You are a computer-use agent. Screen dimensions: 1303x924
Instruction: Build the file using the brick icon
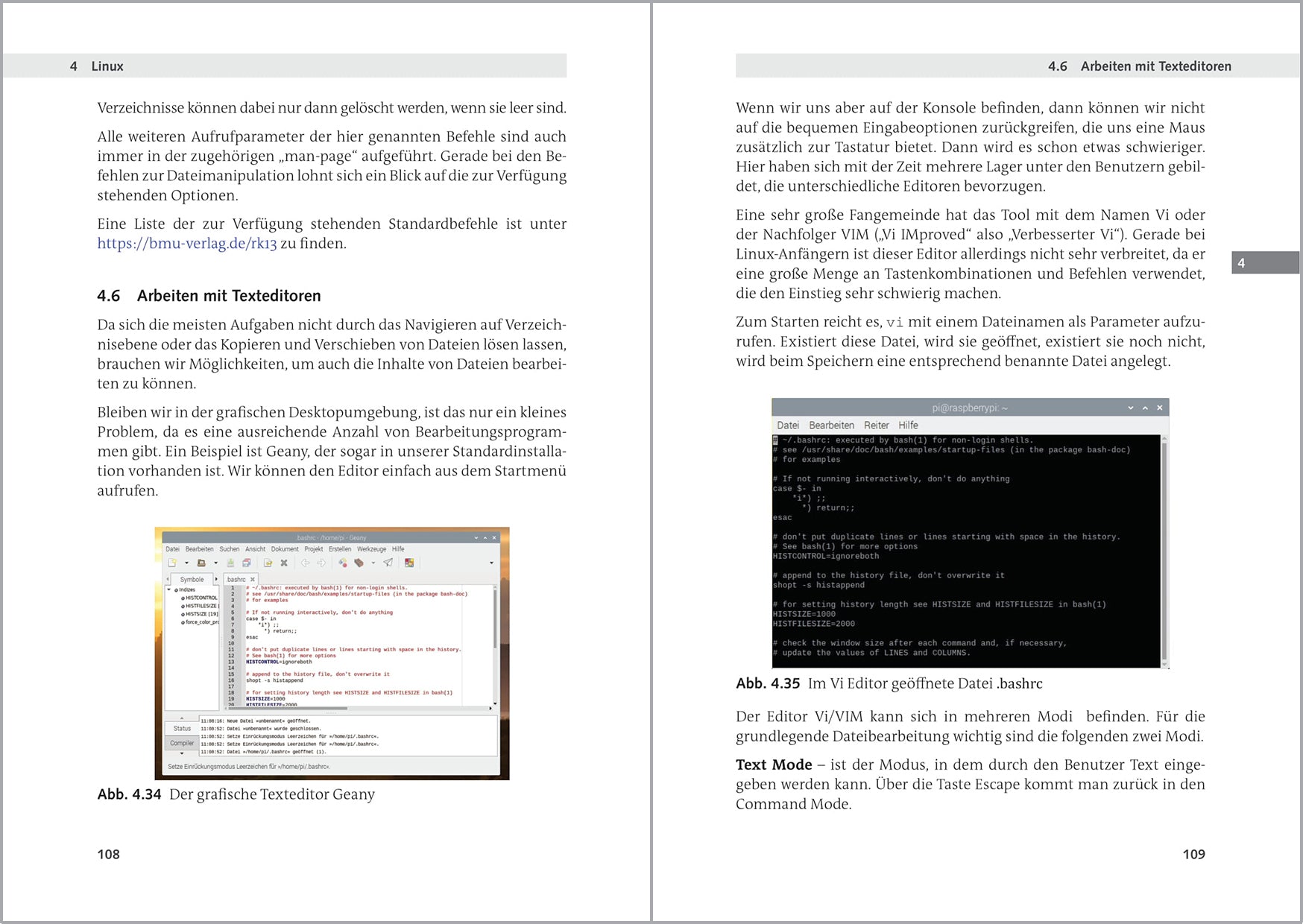coord(359,563)
